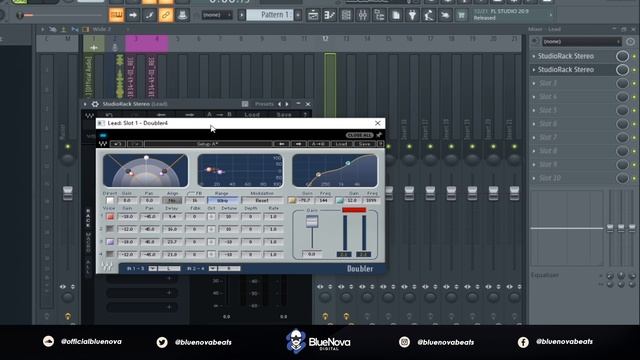The width and height of the screenshot is (640, 360).
Task: Open the browser/file list toolbar icon
Action: tap(379, 15)
